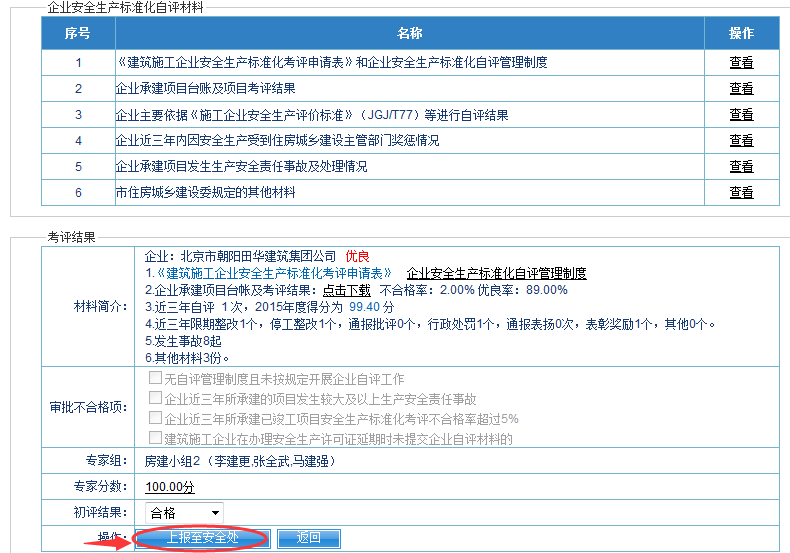
Task: Click the 100.00分 expert score link
Action: coord(169,487)
